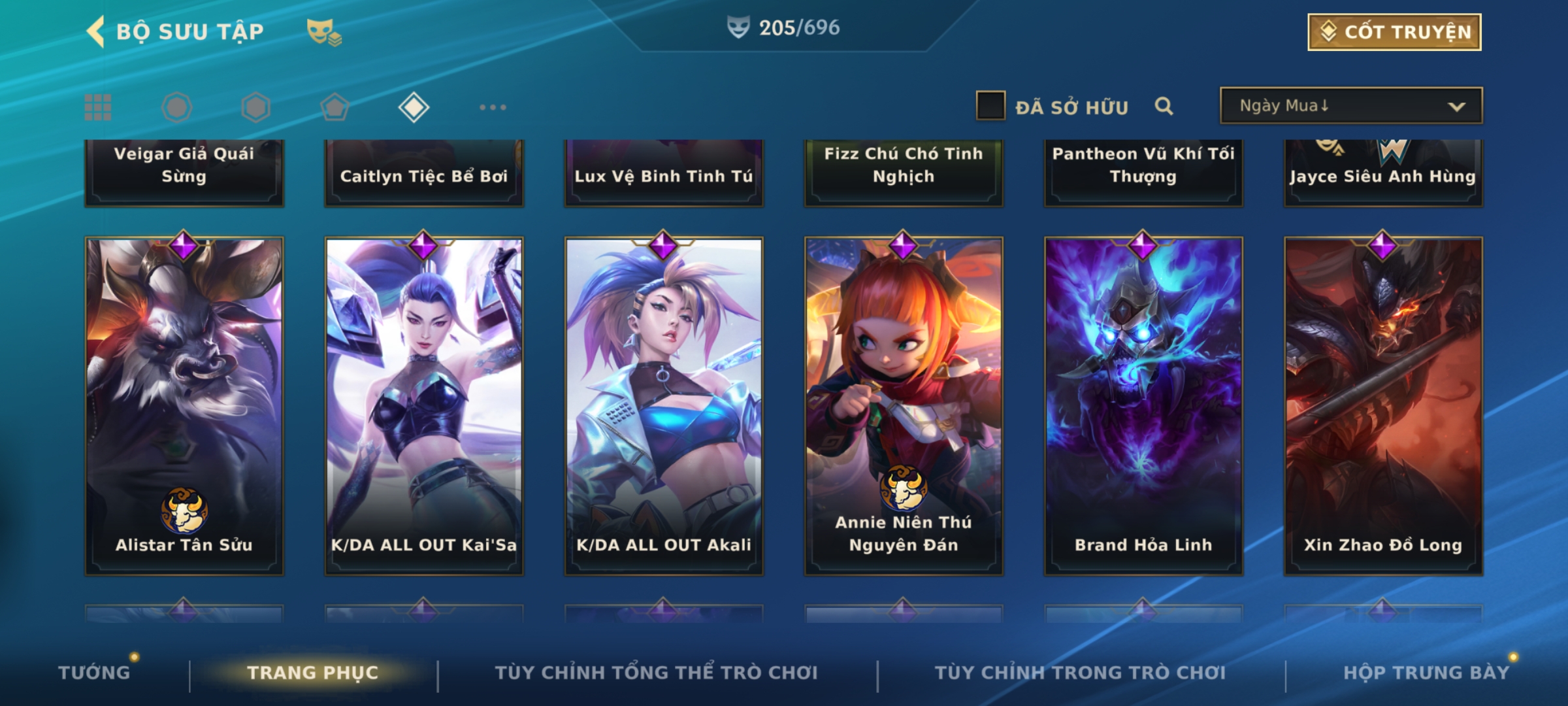Switch to the Tướng tab

[x=95, y=673]
